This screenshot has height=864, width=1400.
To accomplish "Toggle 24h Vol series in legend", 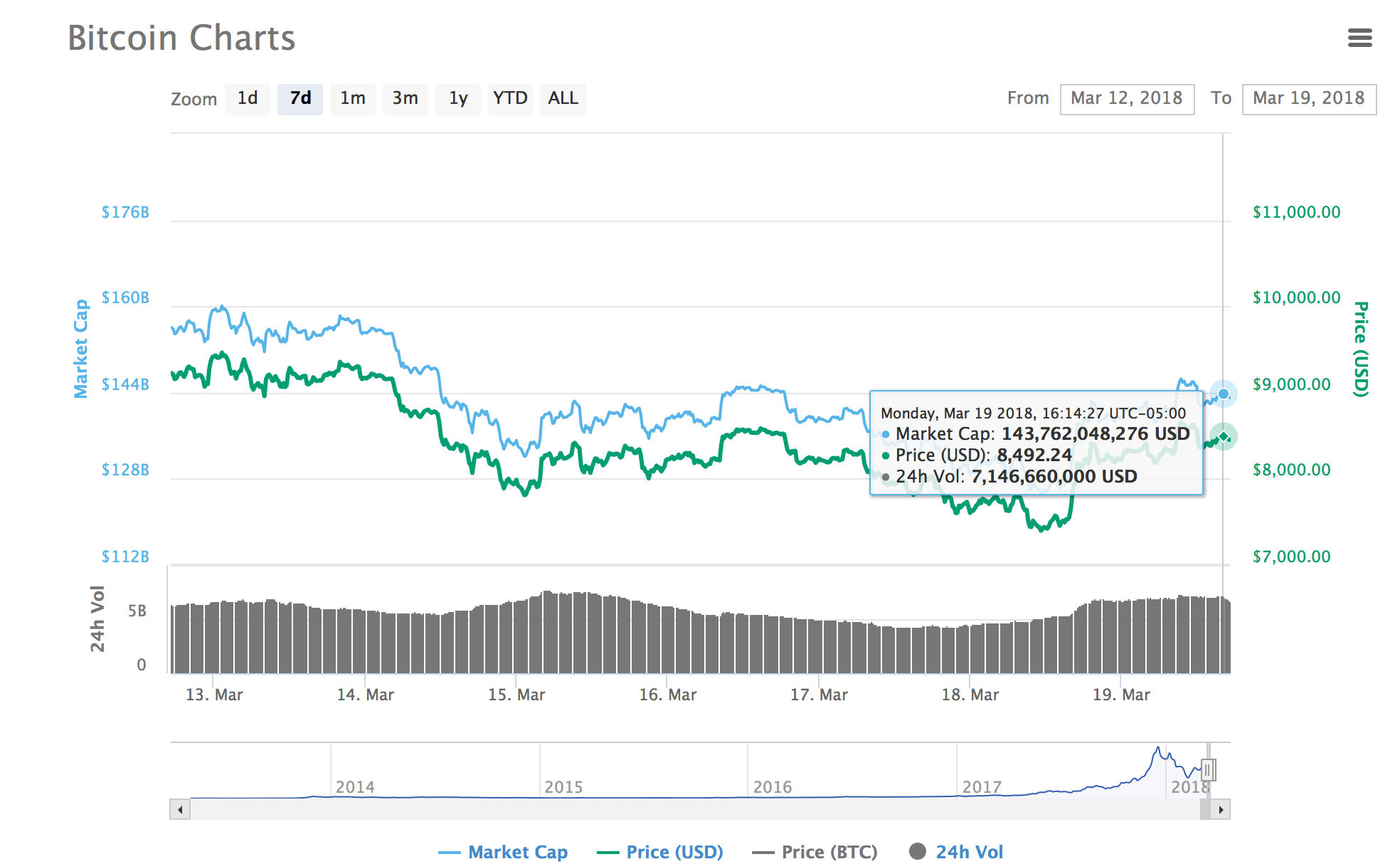I will [x=956, y=852].
